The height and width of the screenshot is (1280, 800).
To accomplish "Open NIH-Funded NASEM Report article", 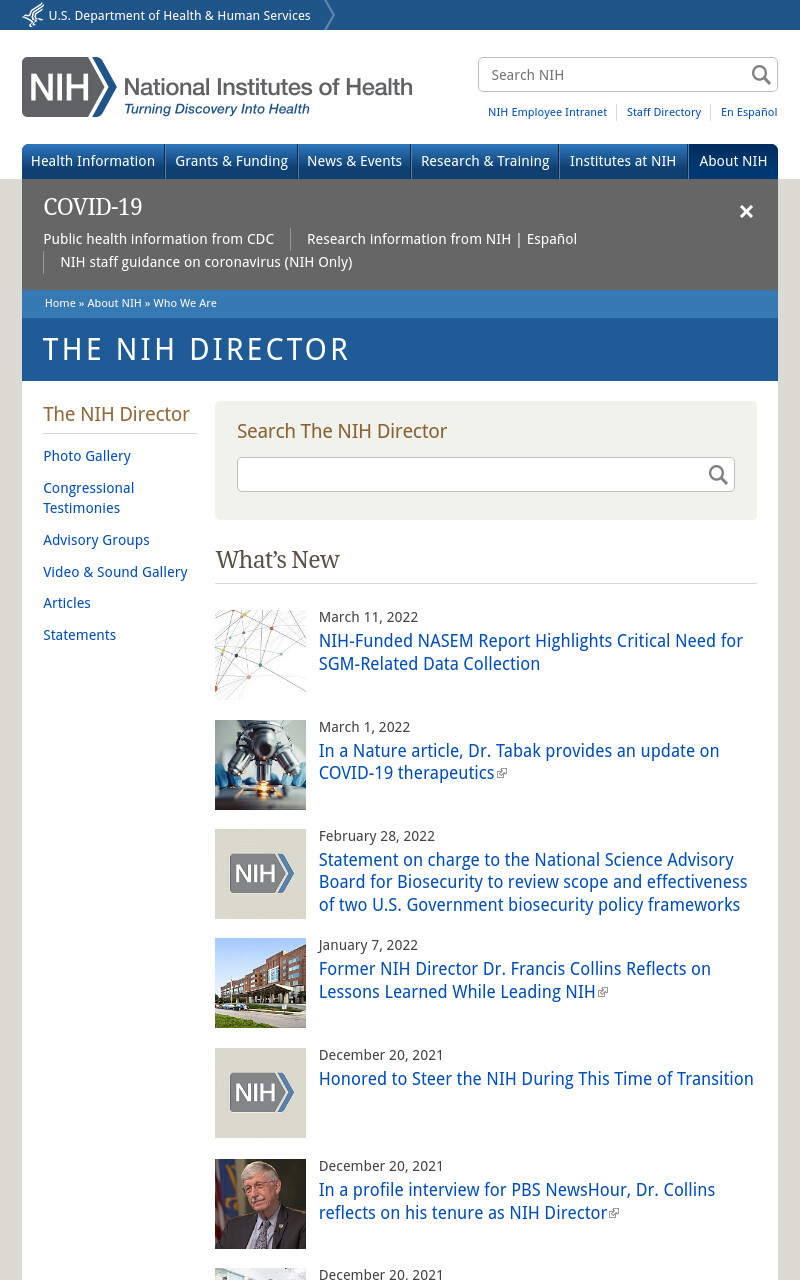I will [x=531, y=652].
